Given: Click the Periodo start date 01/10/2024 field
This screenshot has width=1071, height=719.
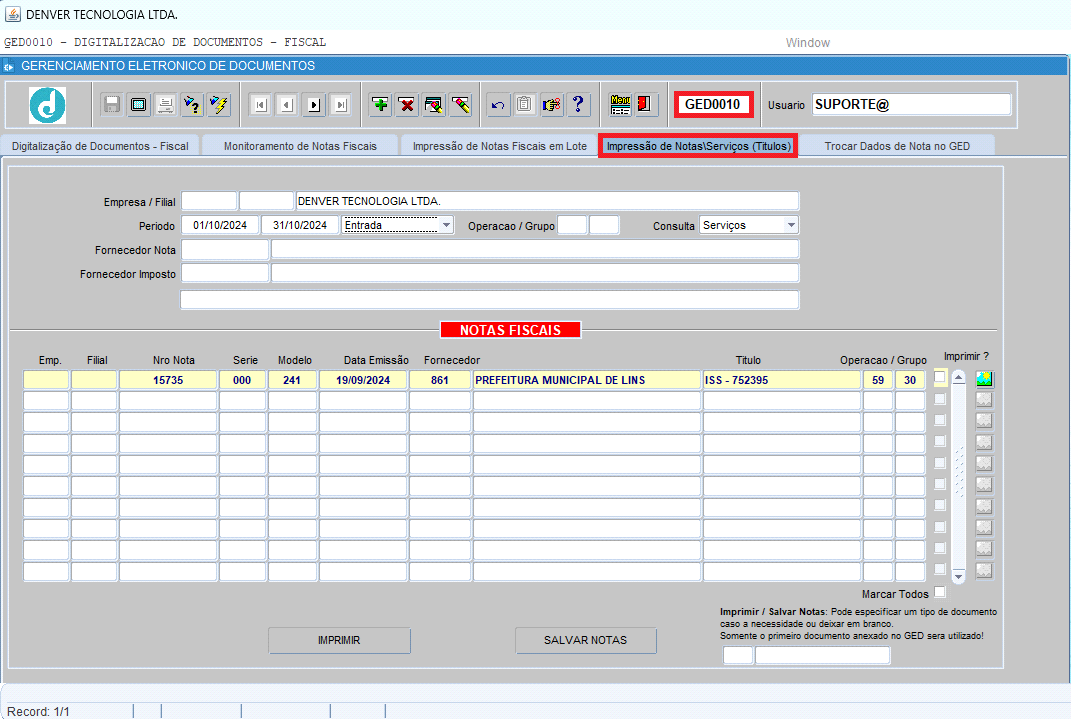Looking at the screenshot, I should coord(220,225).
